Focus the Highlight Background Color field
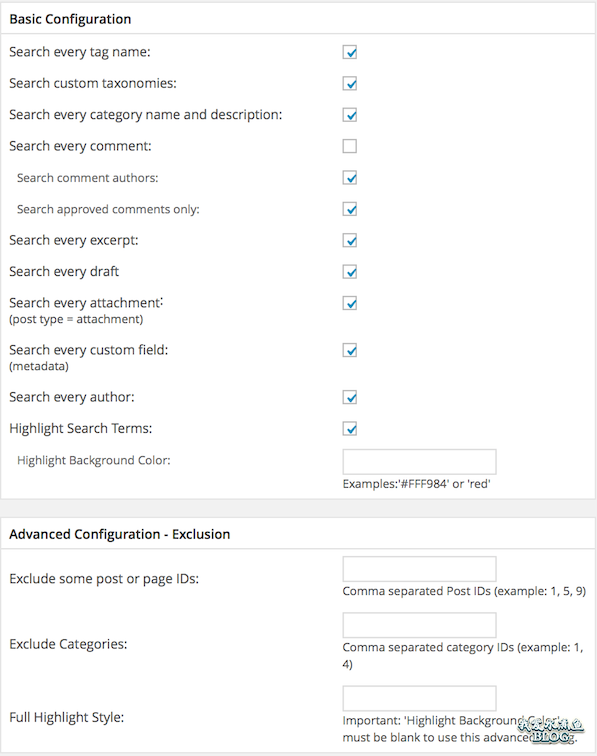The height and width of the screenshot is (756, 597). pyautogui.click(x=419, y=462)
